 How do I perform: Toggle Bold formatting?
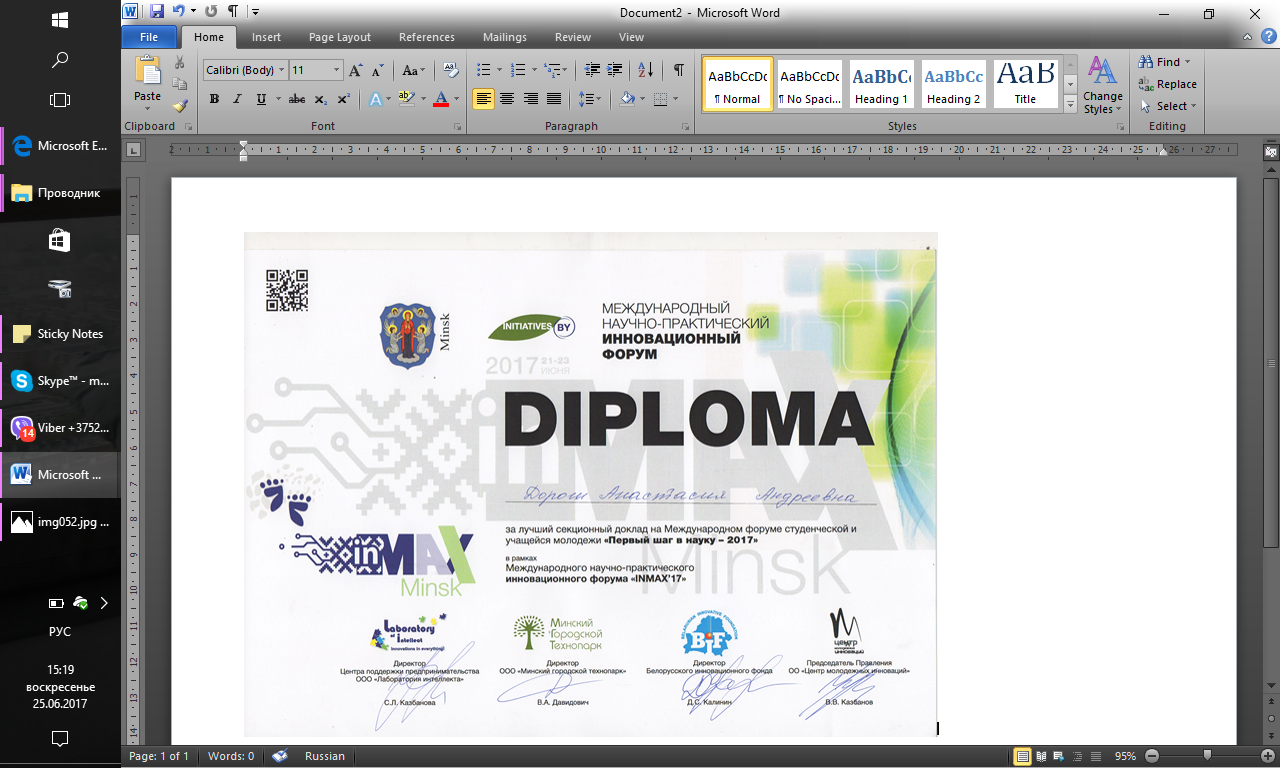(x=214, y=99)
